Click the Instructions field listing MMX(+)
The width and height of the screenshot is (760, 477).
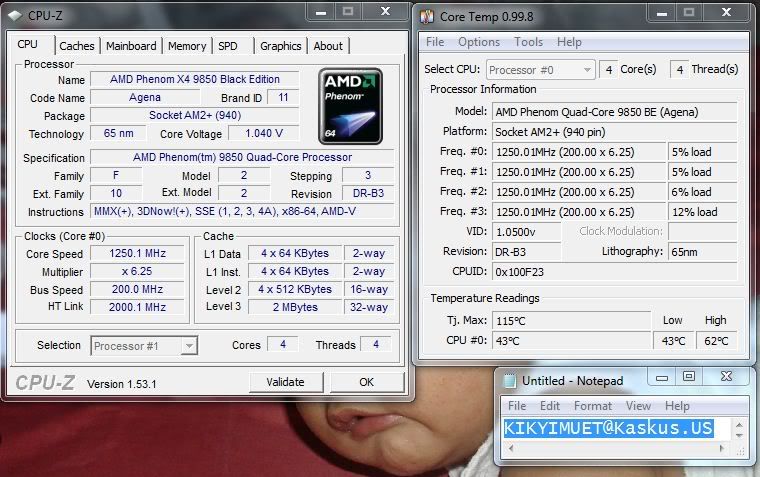[x=242, y=211]
